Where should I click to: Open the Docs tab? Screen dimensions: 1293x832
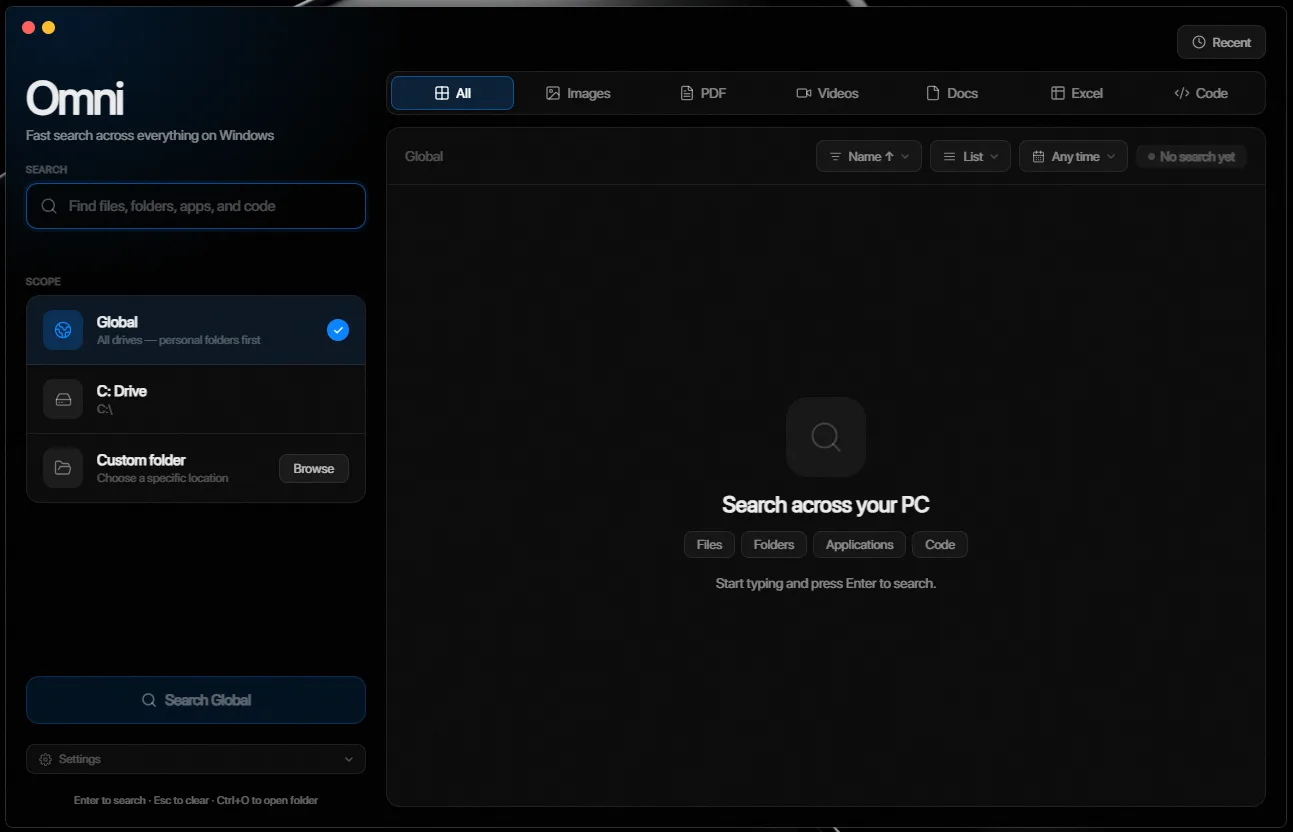pyautogui.click(x=952, y=93)
